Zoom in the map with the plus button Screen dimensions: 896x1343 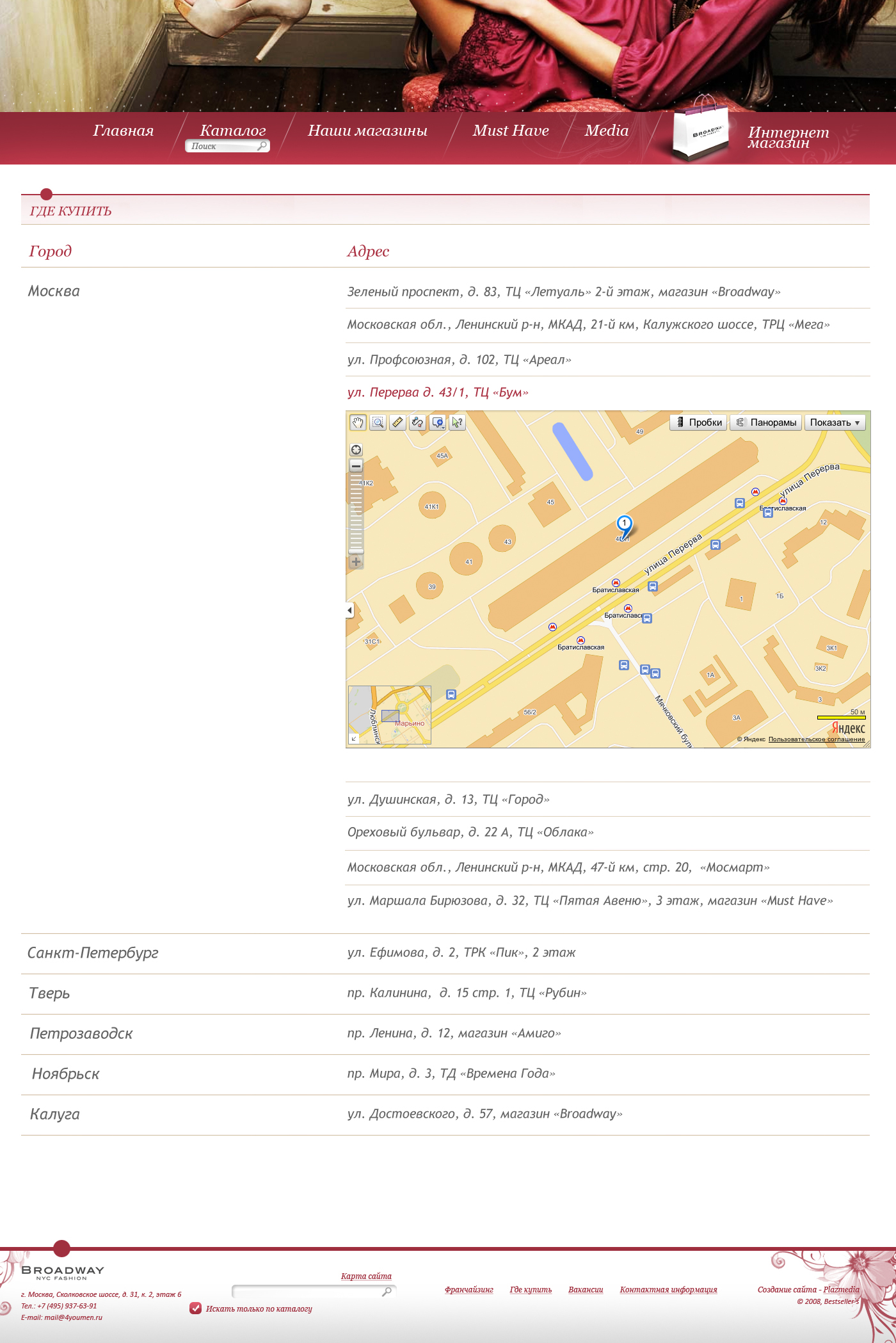(x=356, y=562)
